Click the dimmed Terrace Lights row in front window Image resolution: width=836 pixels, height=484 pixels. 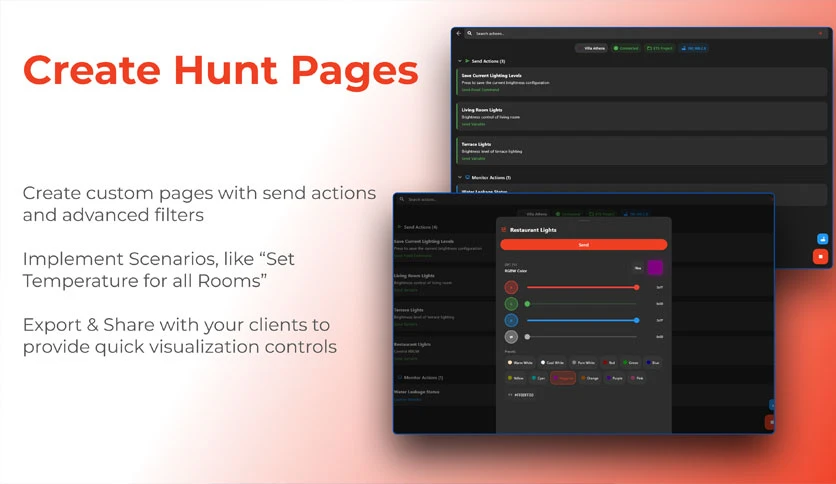coord(445,317)
